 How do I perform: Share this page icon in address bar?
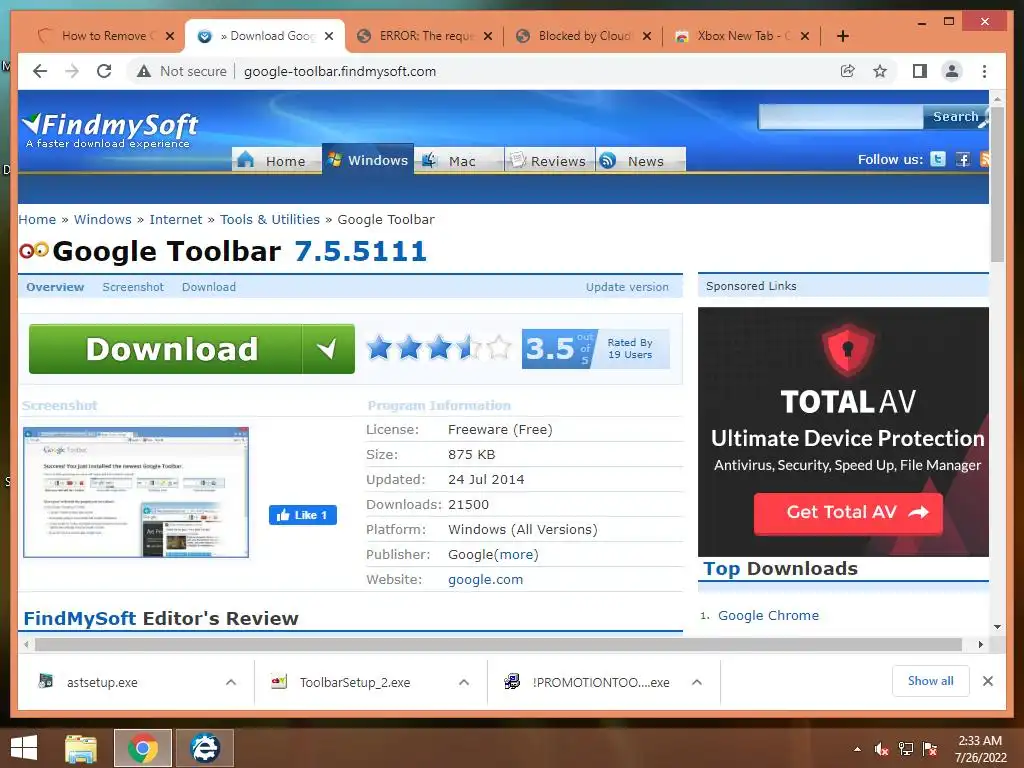pyautogui.click(x=848, y=71)
